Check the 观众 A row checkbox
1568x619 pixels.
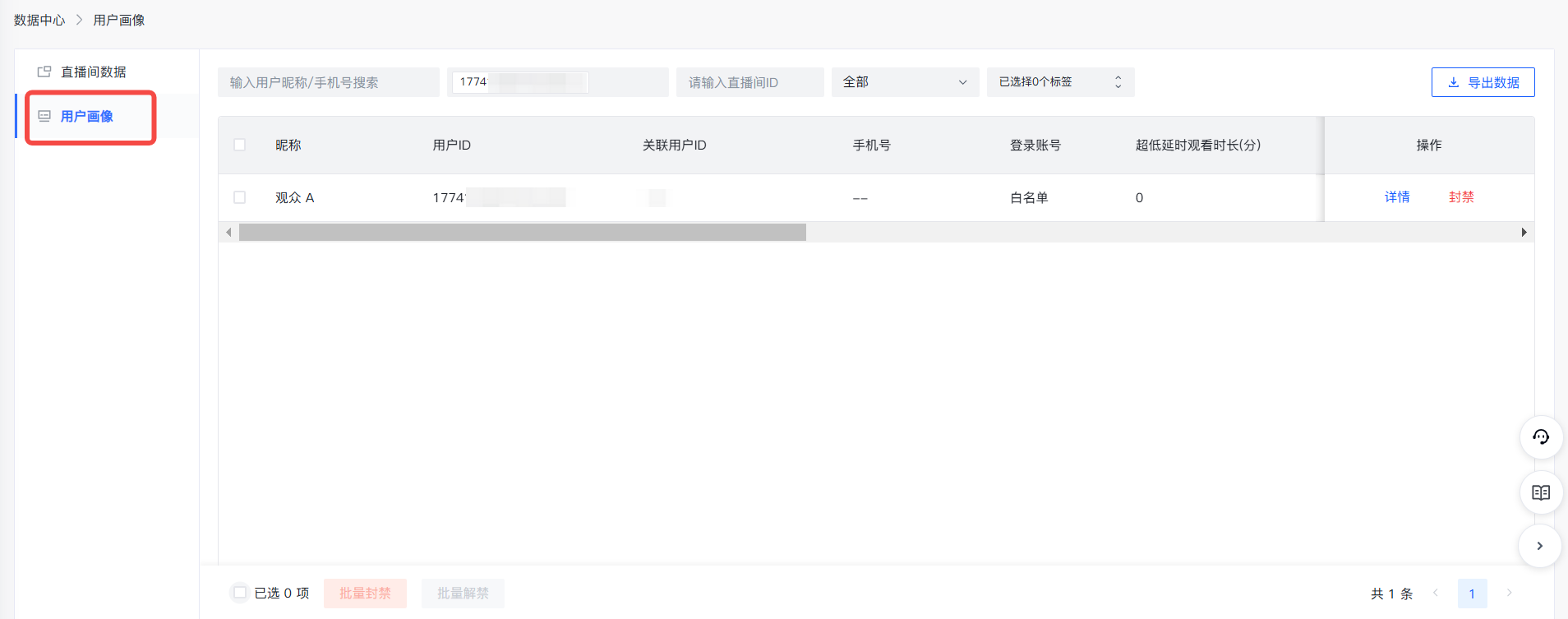(240, 197)
